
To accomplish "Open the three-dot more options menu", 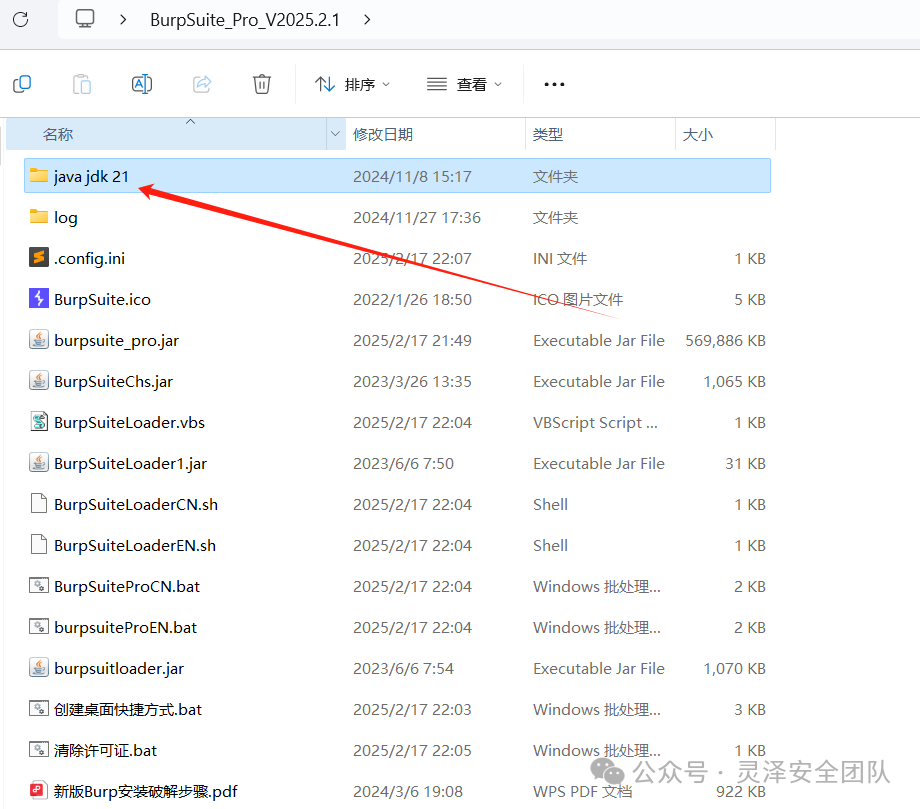I will [554, 84].
